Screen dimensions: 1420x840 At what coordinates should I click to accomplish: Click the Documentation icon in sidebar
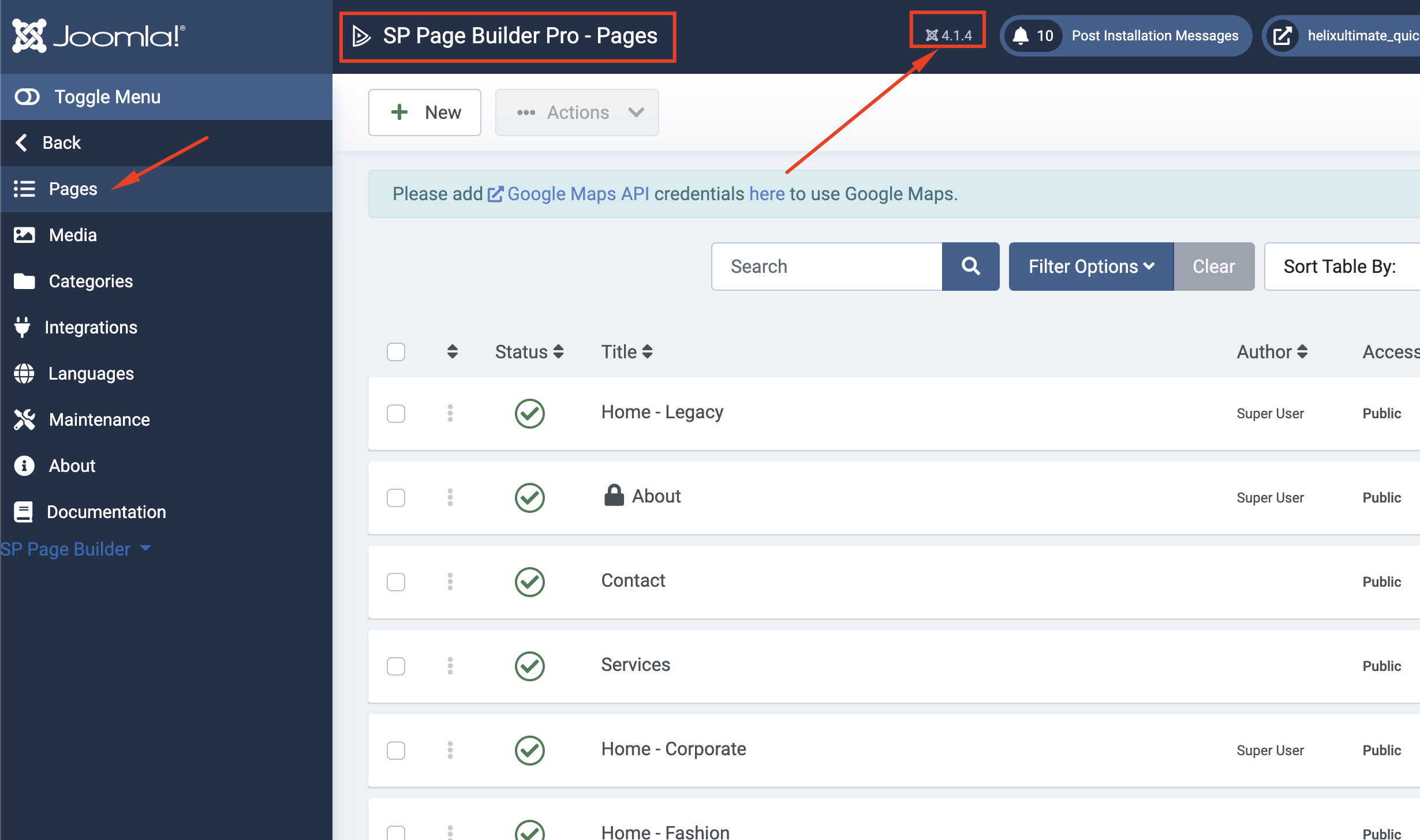coord(24,512)
